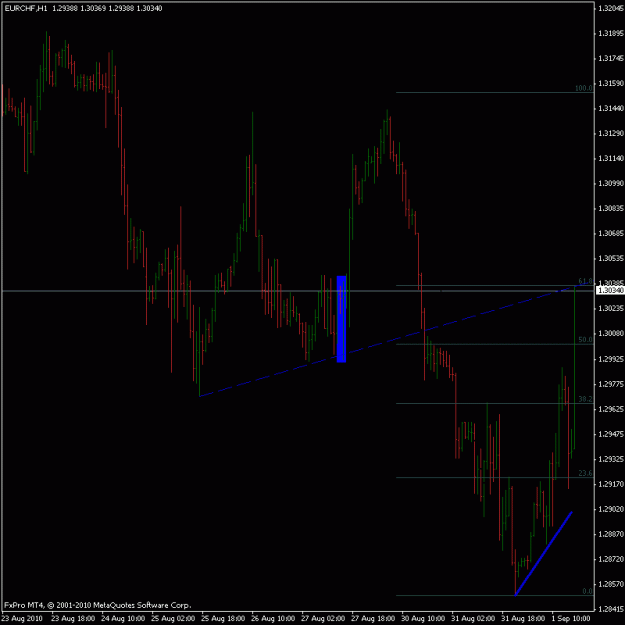Click the 25 Aug 18:00 time label
625x625 pixels.
(223, 619)
